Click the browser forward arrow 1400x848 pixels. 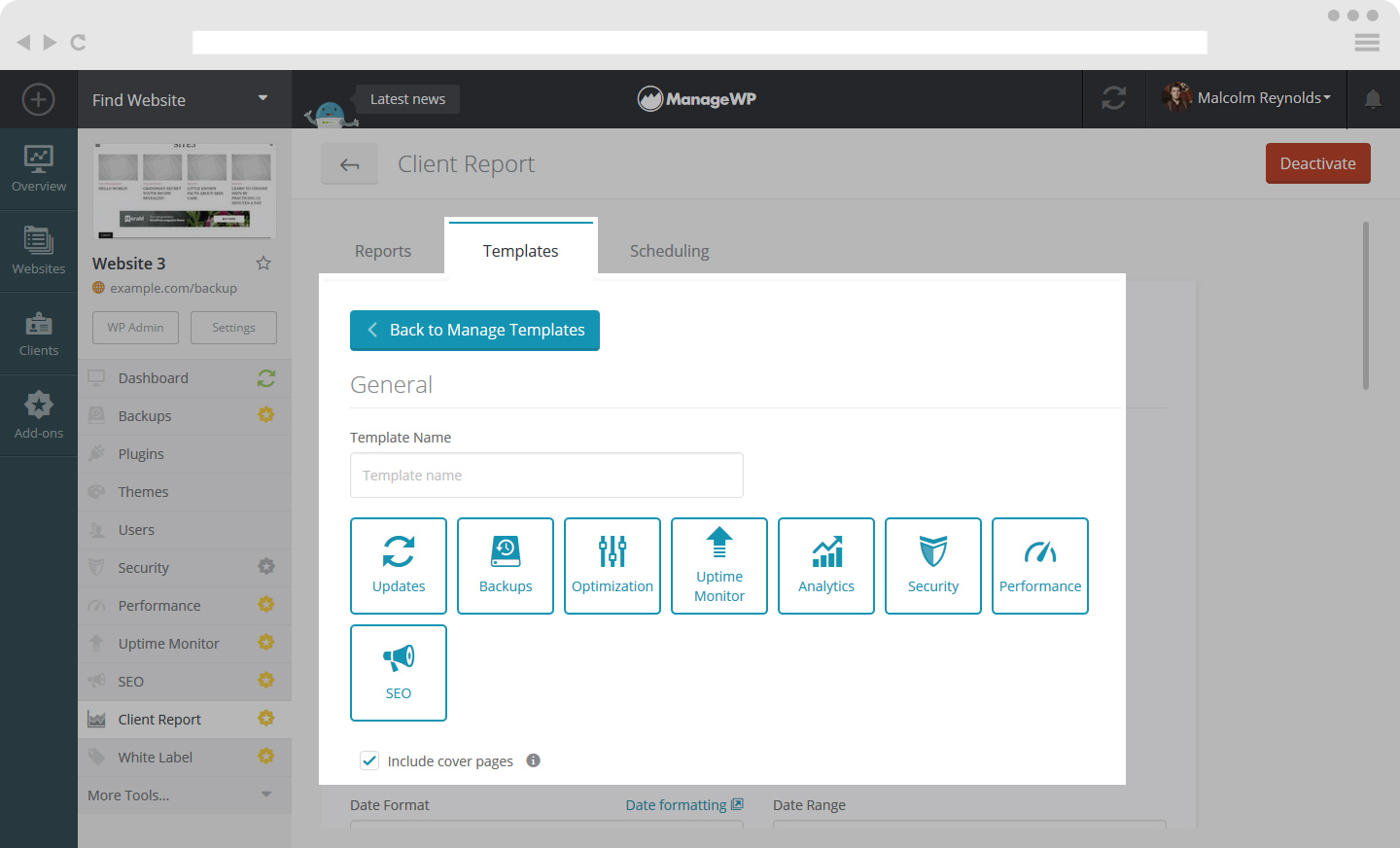(x=51, y=42)
